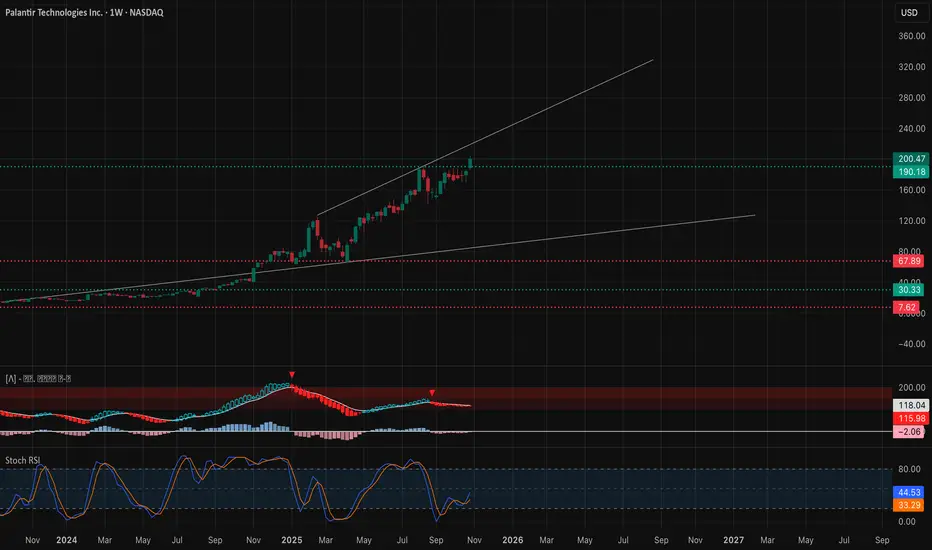Click the 120.00 price axis label

click(912, 221)
